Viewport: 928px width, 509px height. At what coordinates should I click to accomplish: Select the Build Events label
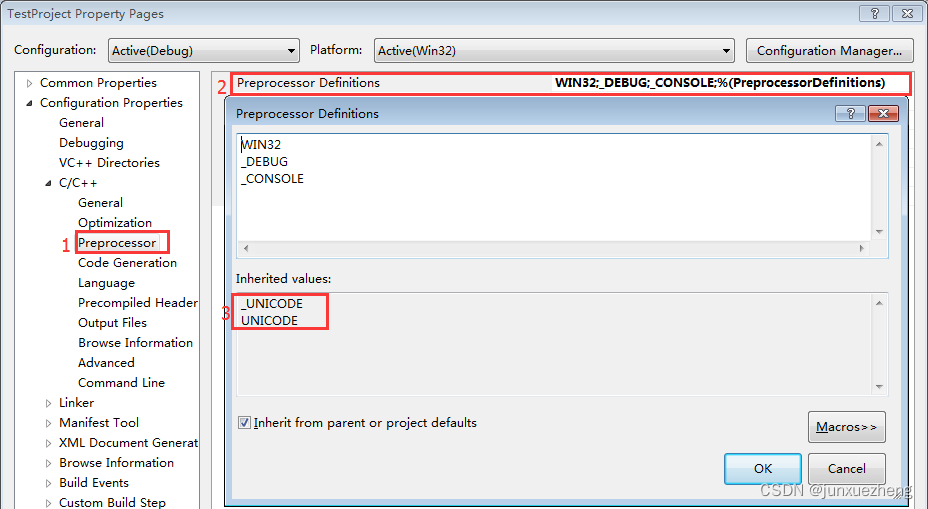tap(94, 483)
